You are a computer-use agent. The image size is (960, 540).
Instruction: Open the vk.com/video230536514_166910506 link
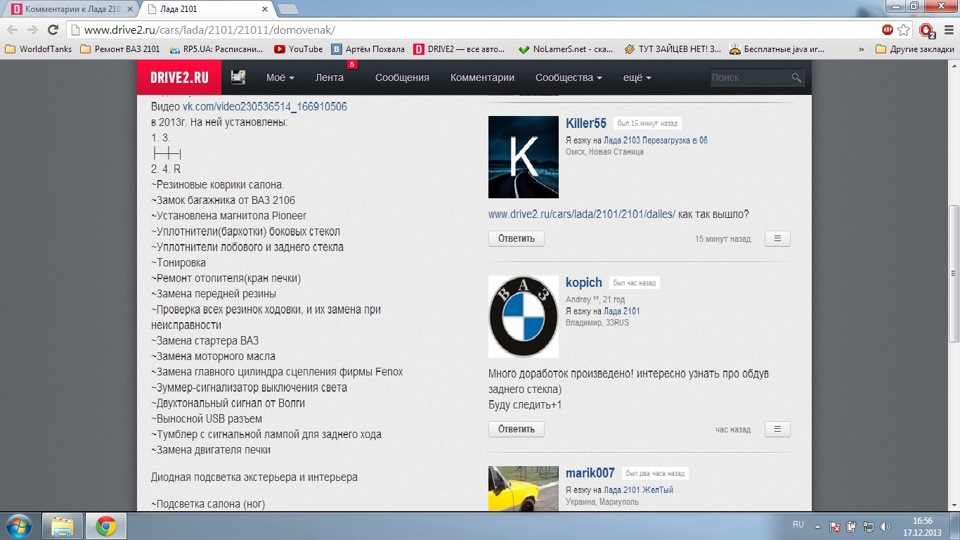(x=264, y=107)
